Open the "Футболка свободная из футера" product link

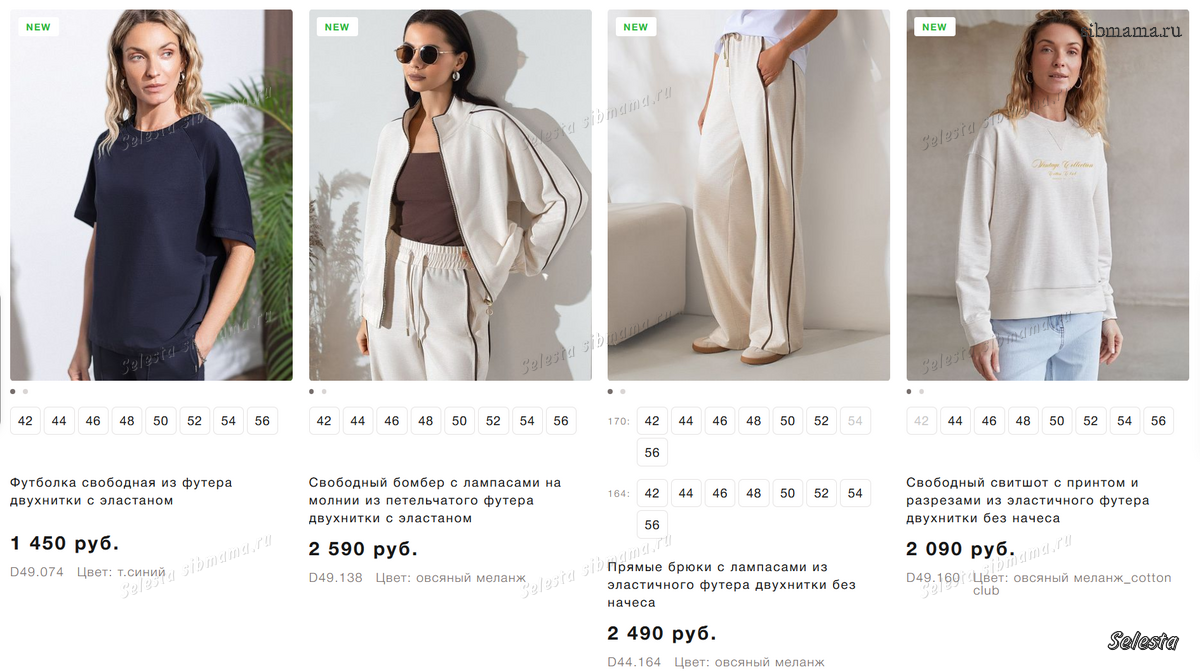point(121,491)
